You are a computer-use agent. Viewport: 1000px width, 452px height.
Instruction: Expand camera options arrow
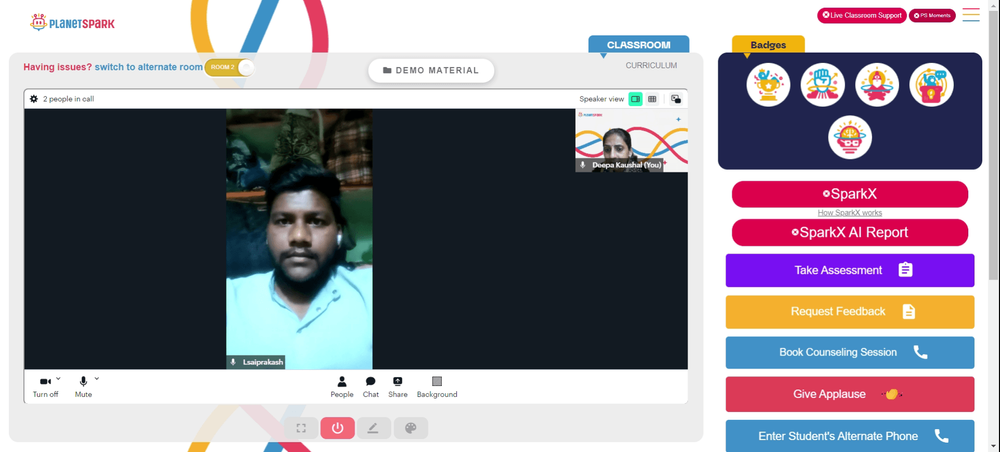[58, 378]
